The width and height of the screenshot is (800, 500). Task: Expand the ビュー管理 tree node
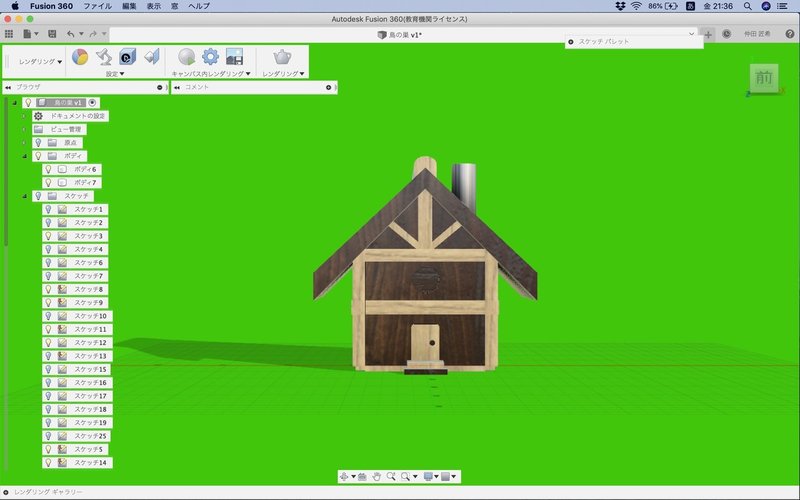point(24,130)
